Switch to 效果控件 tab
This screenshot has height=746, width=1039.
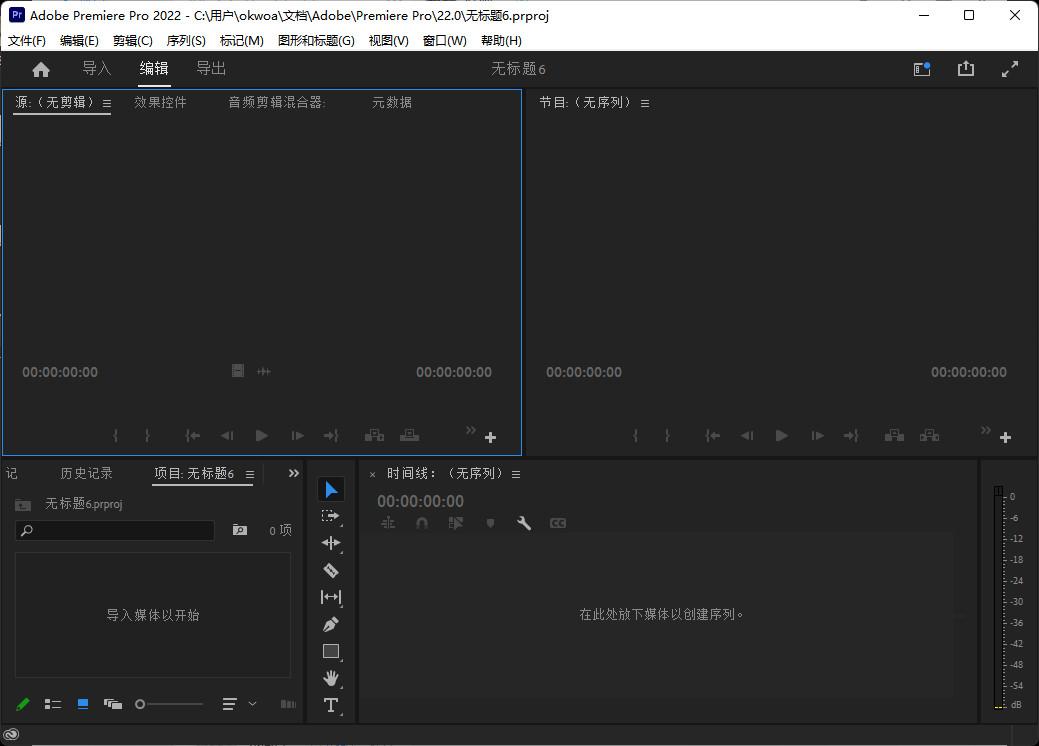(160, 102)
